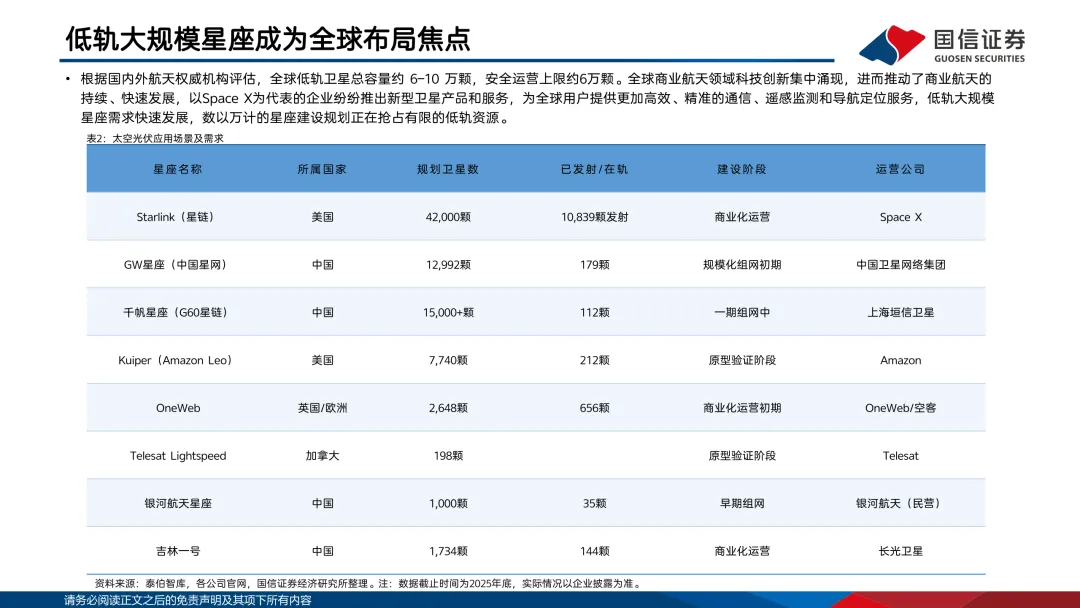Viewport: 1080px width, 608px height.
Task: Select the 1,734颗 cell
Action: [448, 551]
